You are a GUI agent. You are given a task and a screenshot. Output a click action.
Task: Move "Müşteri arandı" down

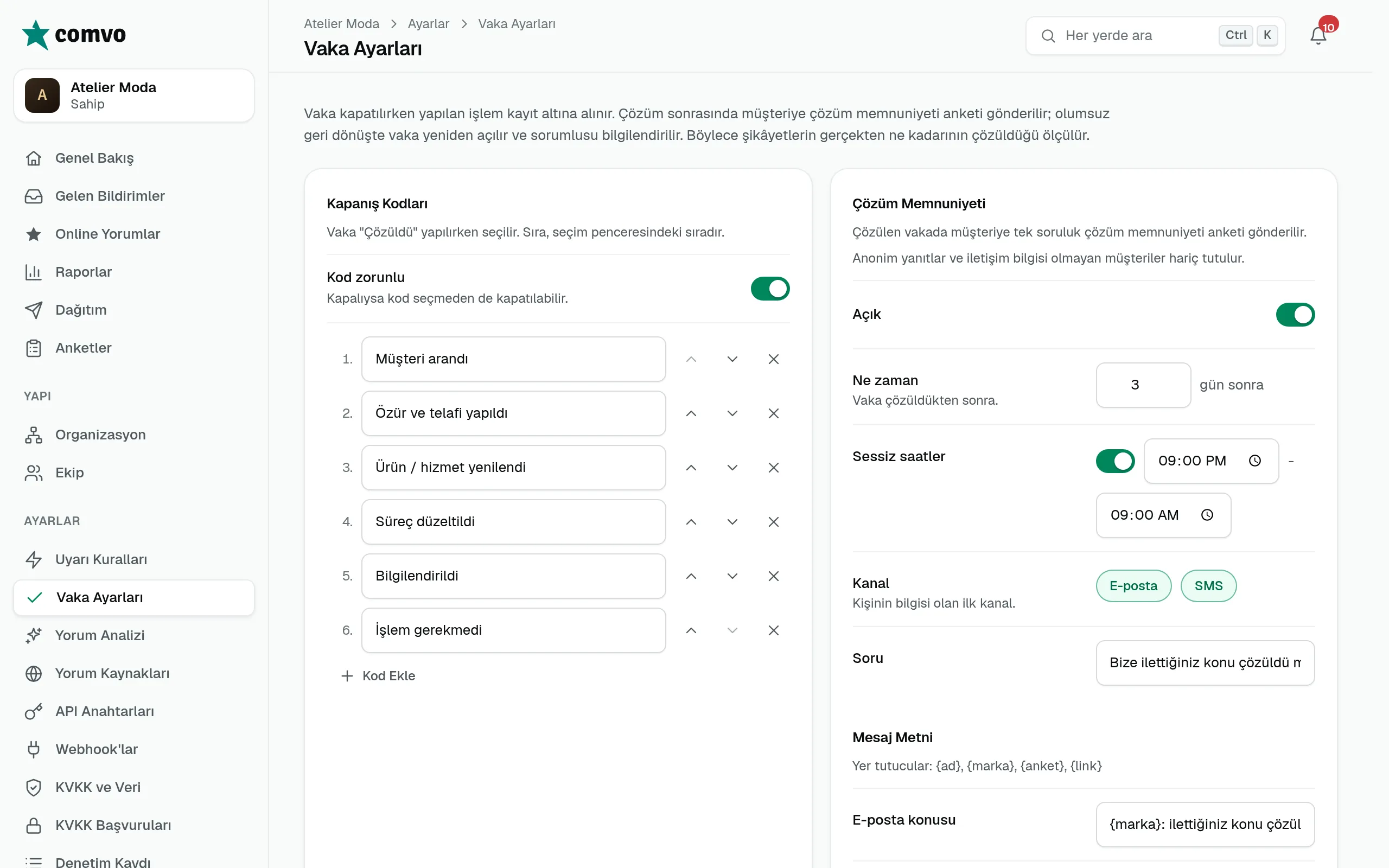pos(732,359)
